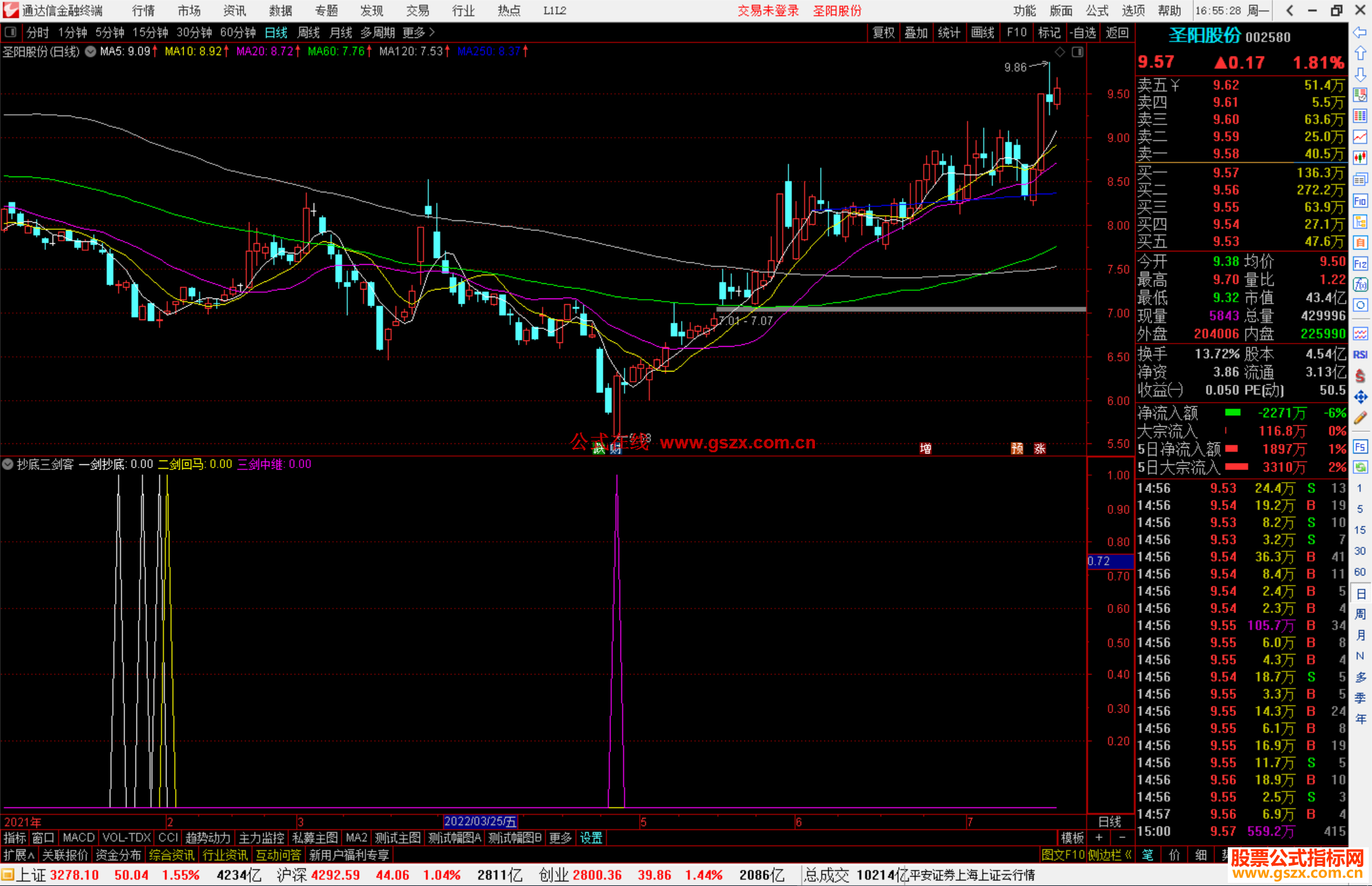This screenshot has height=886, width=1372.
Task: Click the Fs sidebar icon
Action: point(1360,446)
